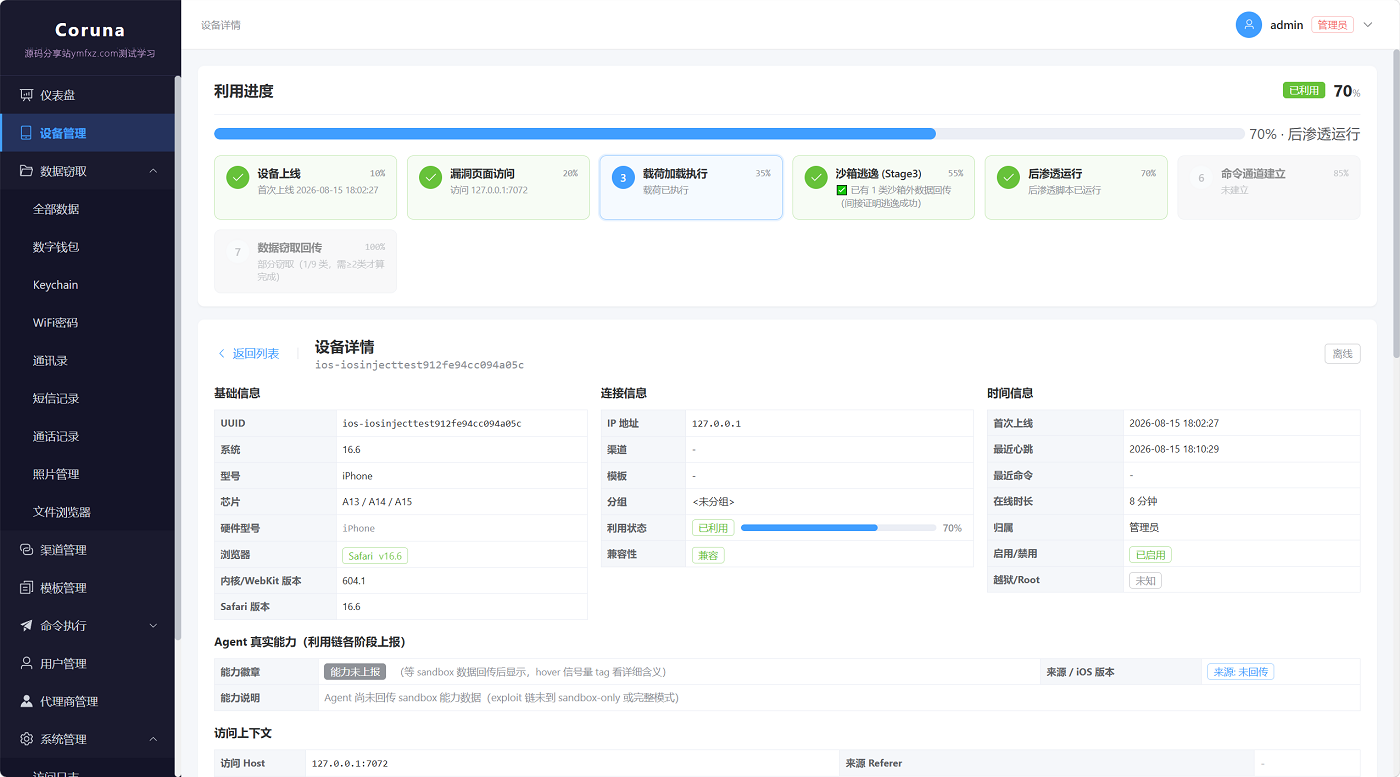Click the green check icon on 后渗透运行 step
This screenshot has height=777, width=1400.
pyautogui.click(x=1009, y=178)
